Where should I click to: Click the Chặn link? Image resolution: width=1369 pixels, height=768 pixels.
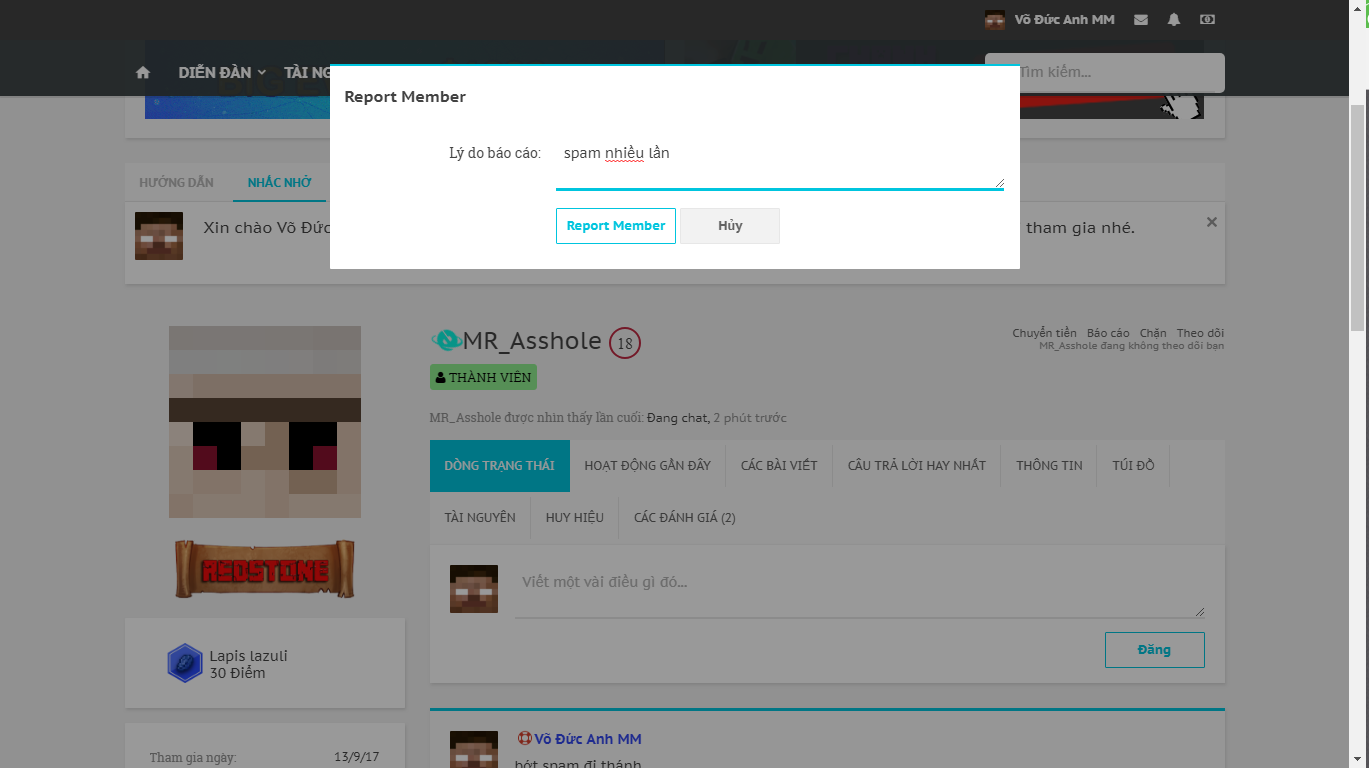click(x=1153, y=333)
